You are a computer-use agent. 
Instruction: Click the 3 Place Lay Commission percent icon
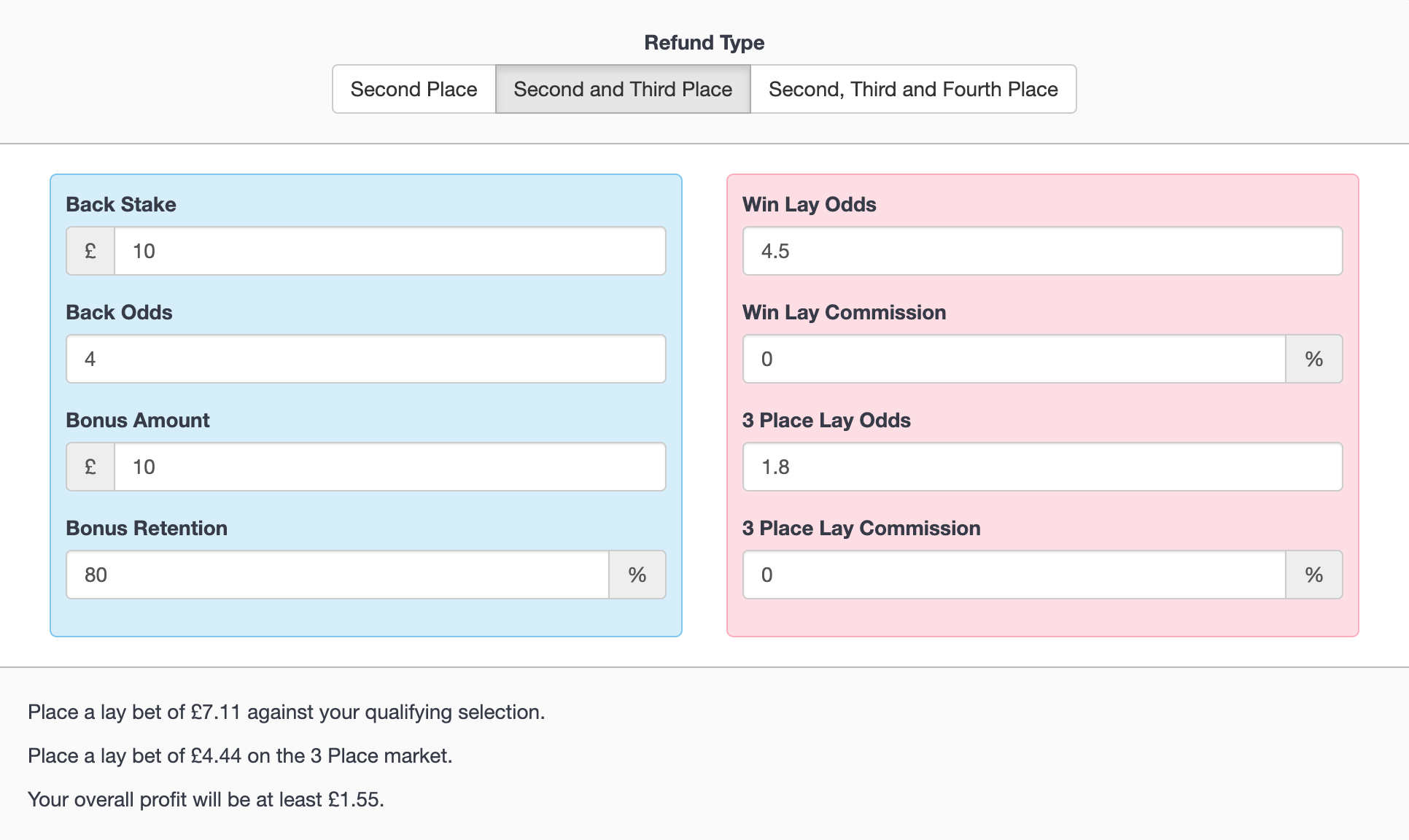coord(1314,574)
